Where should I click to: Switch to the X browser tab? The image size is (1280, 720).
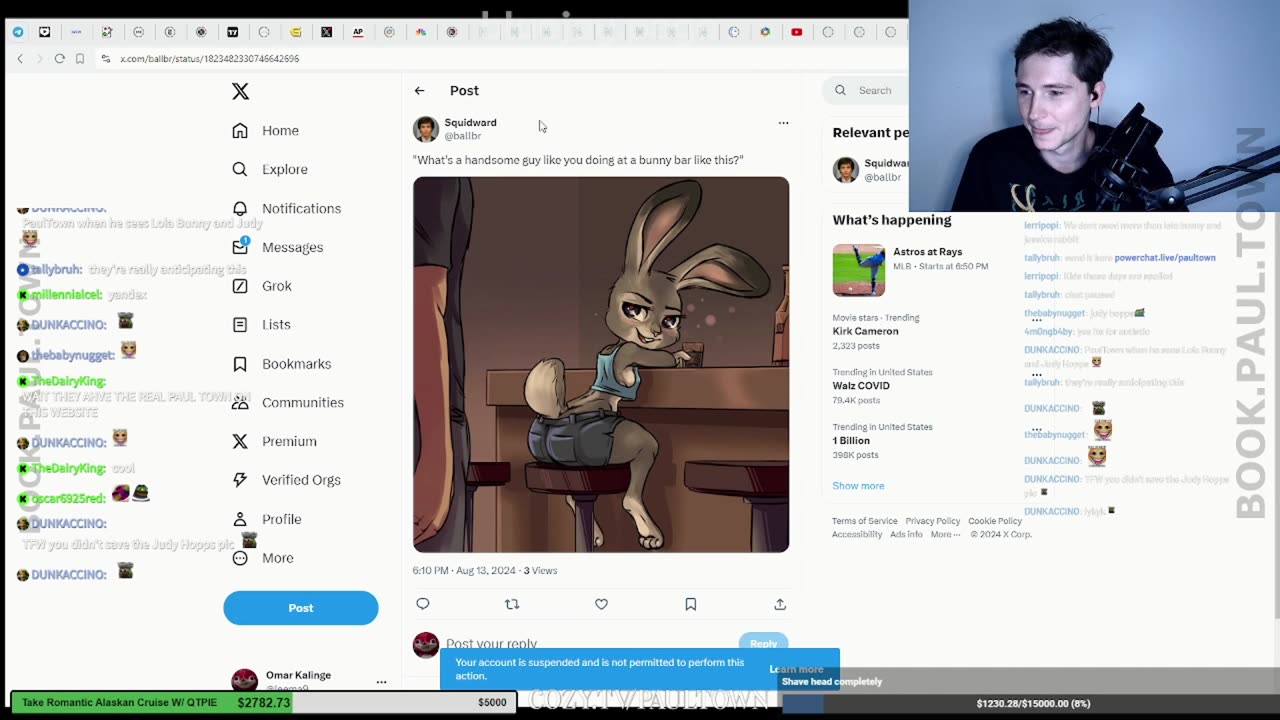(326, 32)
